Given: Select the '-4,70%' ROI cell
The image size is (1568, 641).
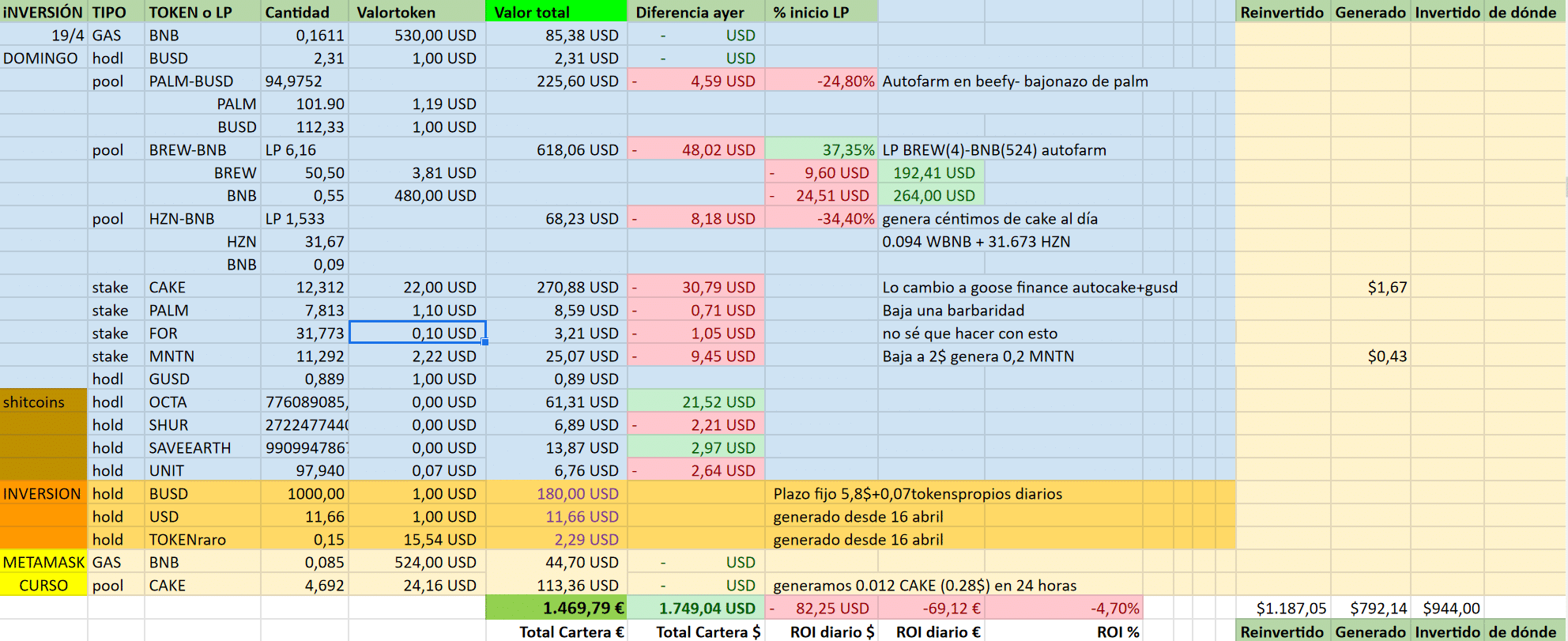Looking at the screenshot, I should [x=1064, y=608].
